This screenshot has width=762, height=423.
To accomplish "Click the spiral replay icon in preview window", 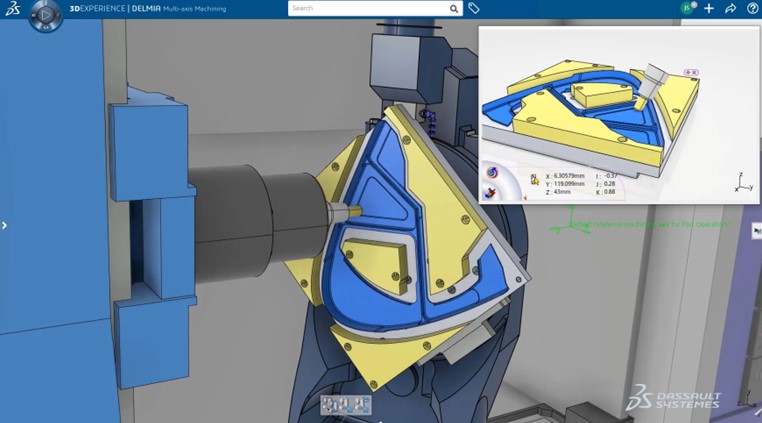I will [x=492, y=172].
